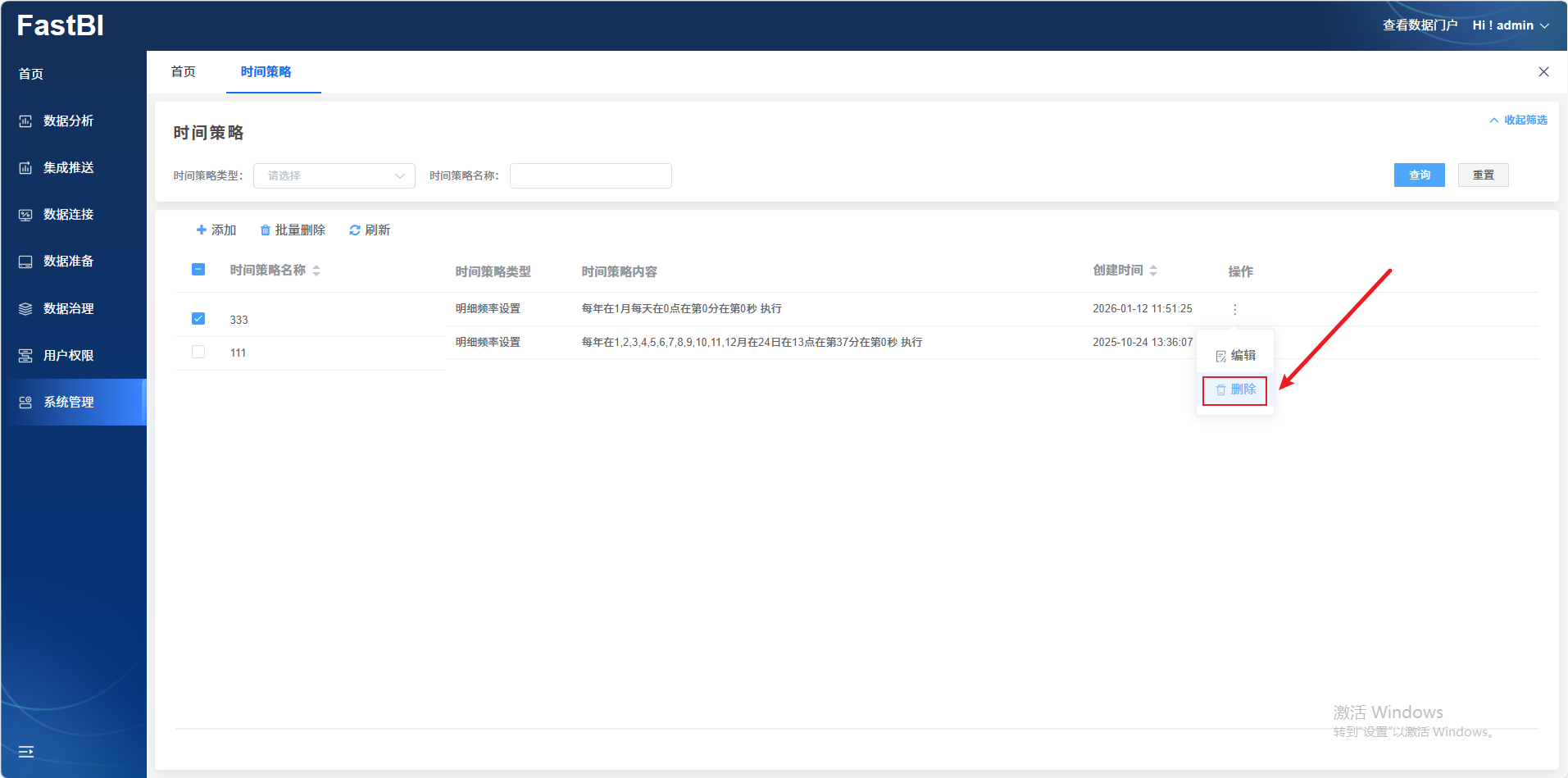Viewport: 1568px width, 778px height.
Task: Open the 用户权限 sidebar section
Action: (68, 356)
